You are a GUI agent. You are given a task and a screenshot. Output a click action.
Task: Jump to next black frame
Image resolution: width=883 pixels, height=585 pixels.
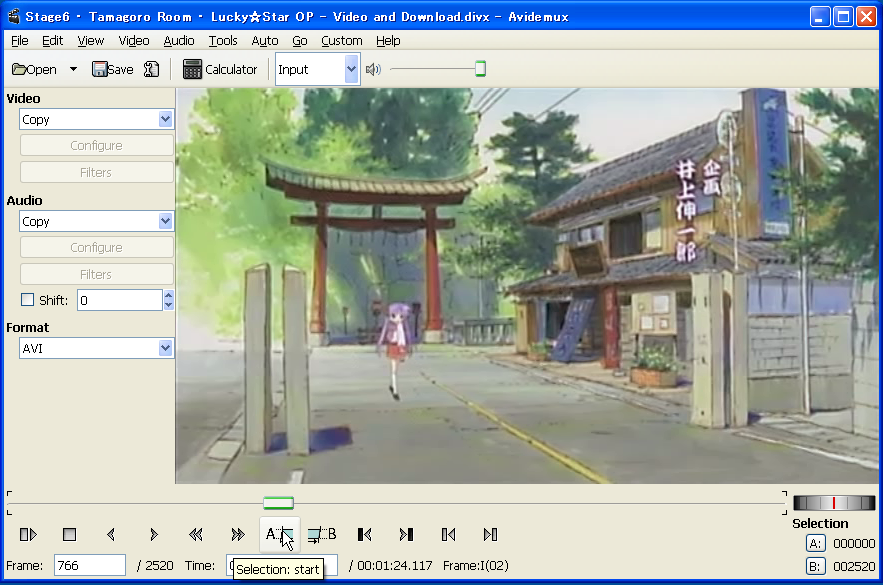pos(406,534)
